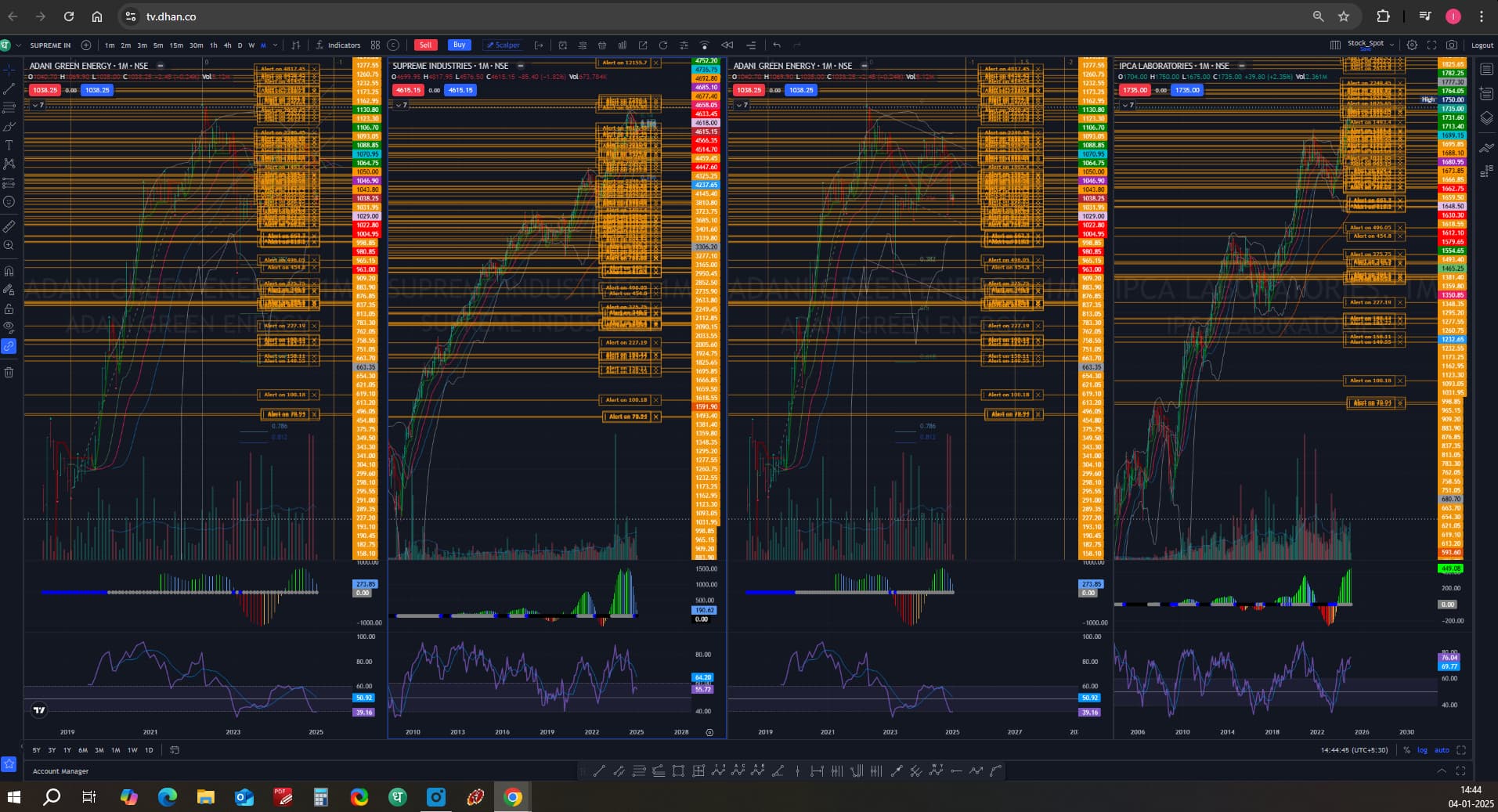Open Chrome from the Windows taskbar
The image size is (1498, 812).
point(513,797)
